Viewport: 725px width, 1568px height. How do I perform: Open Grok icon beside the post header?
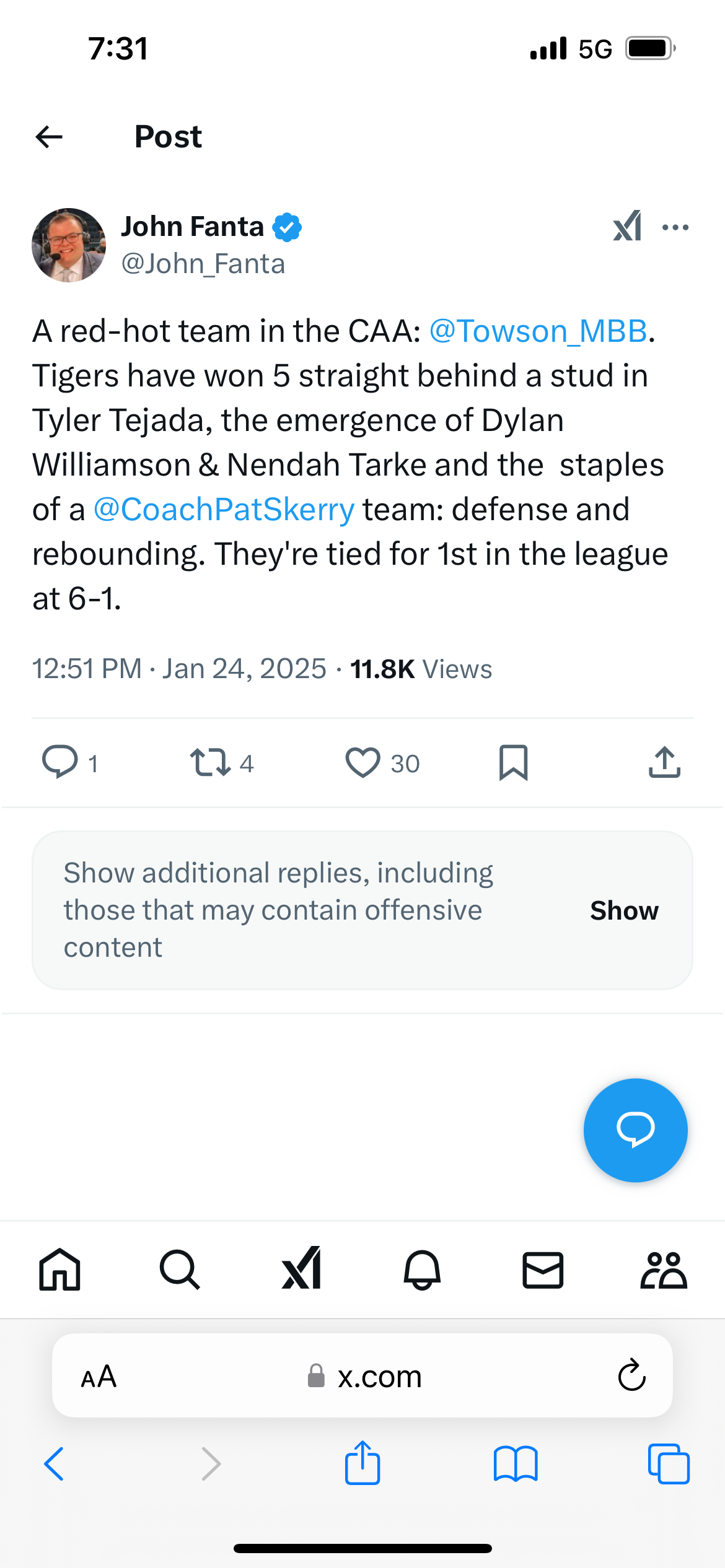click(x=627, y=227)
